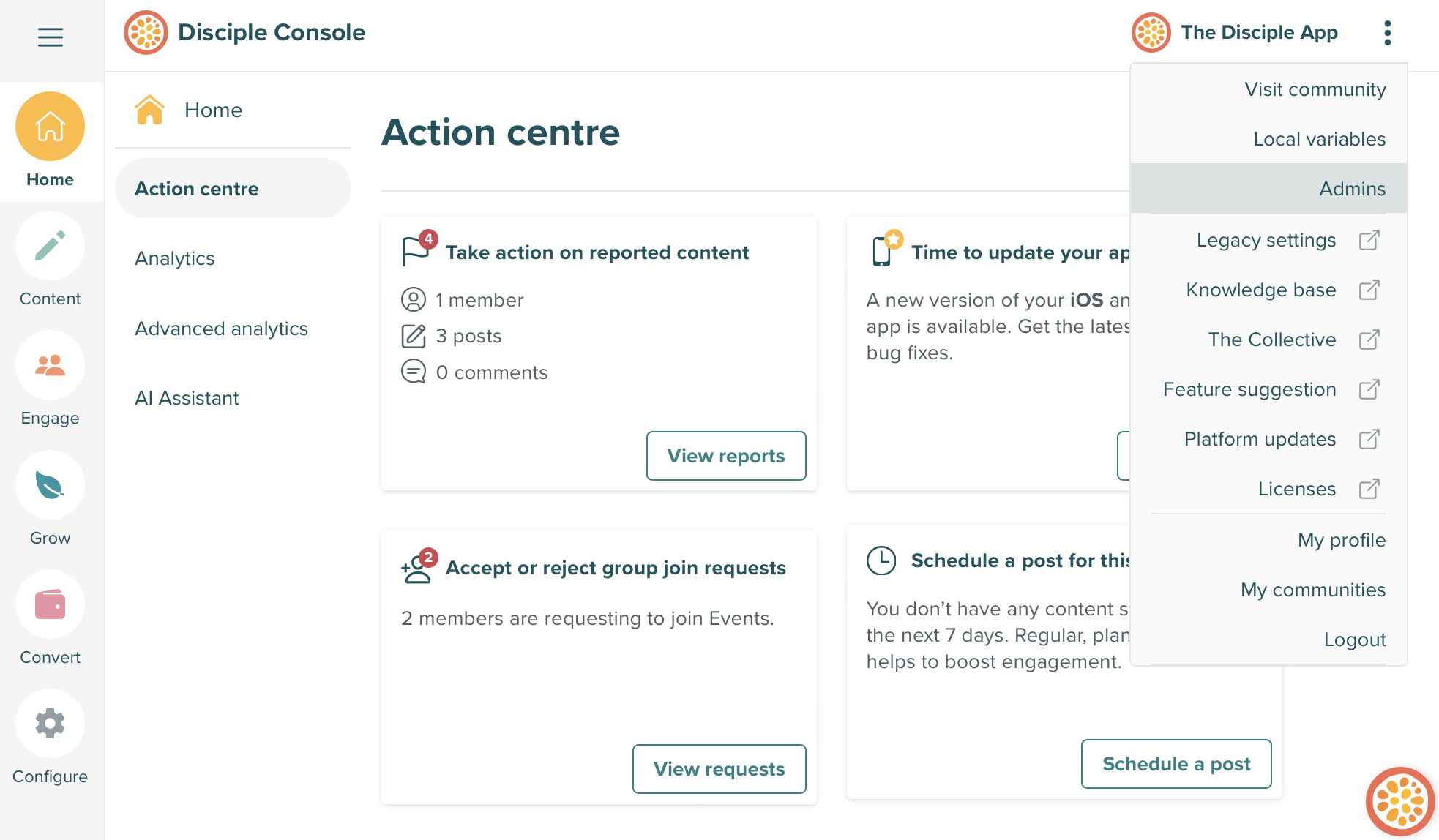Image resolution: width=1439 pixels, height=840 pixels.
Task: Open the external link beside Knowledge base
Action: pyautogui.click(x=1369, y=290)
